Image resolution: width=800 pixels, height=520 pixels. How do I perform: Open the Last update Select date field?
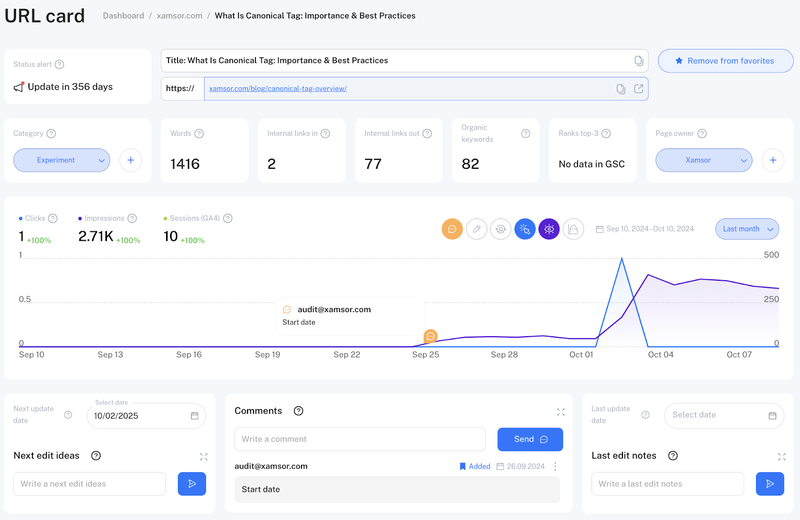[x=724, y=416]
